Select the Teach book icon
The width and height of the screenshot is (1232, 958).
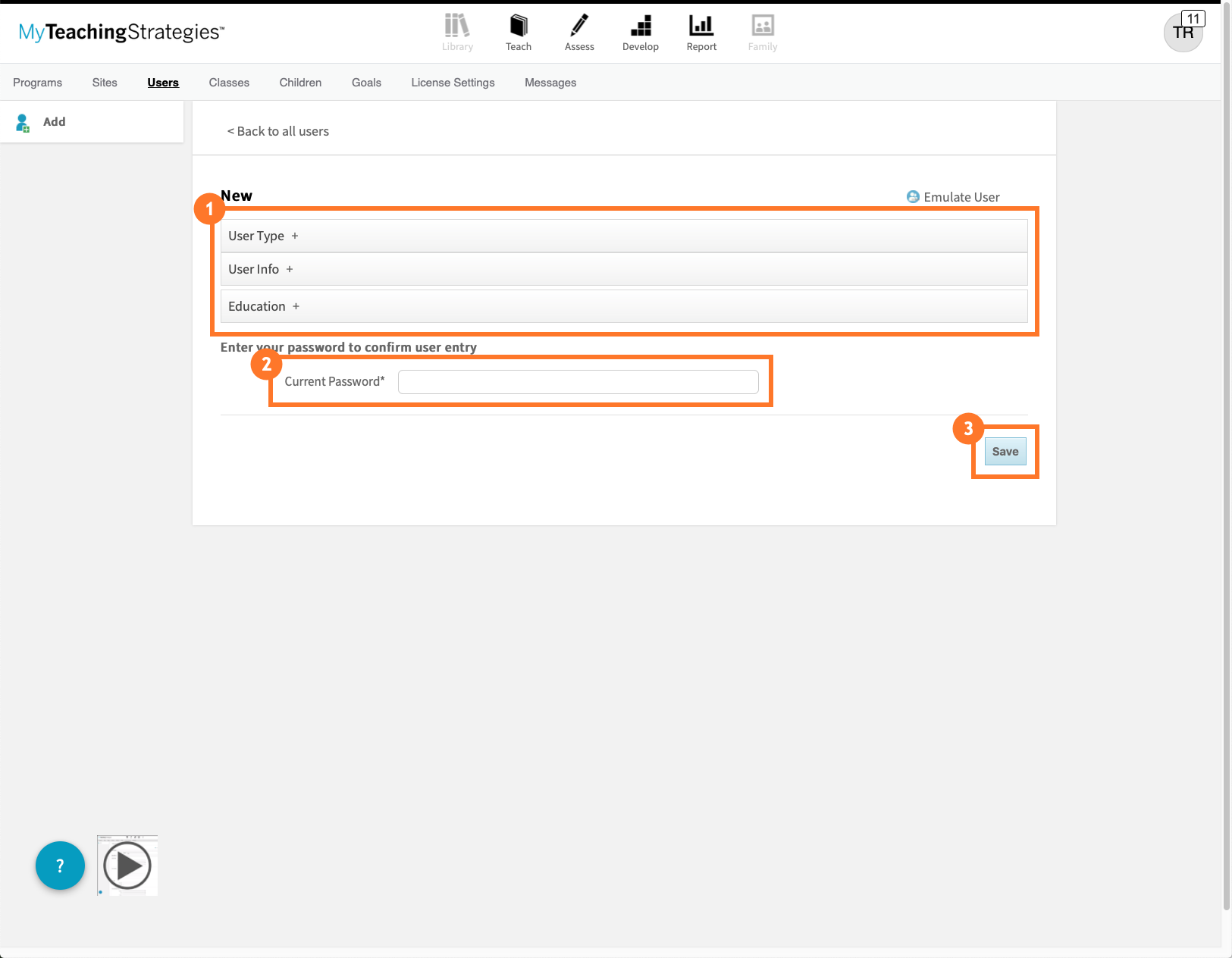coord(519,30)
